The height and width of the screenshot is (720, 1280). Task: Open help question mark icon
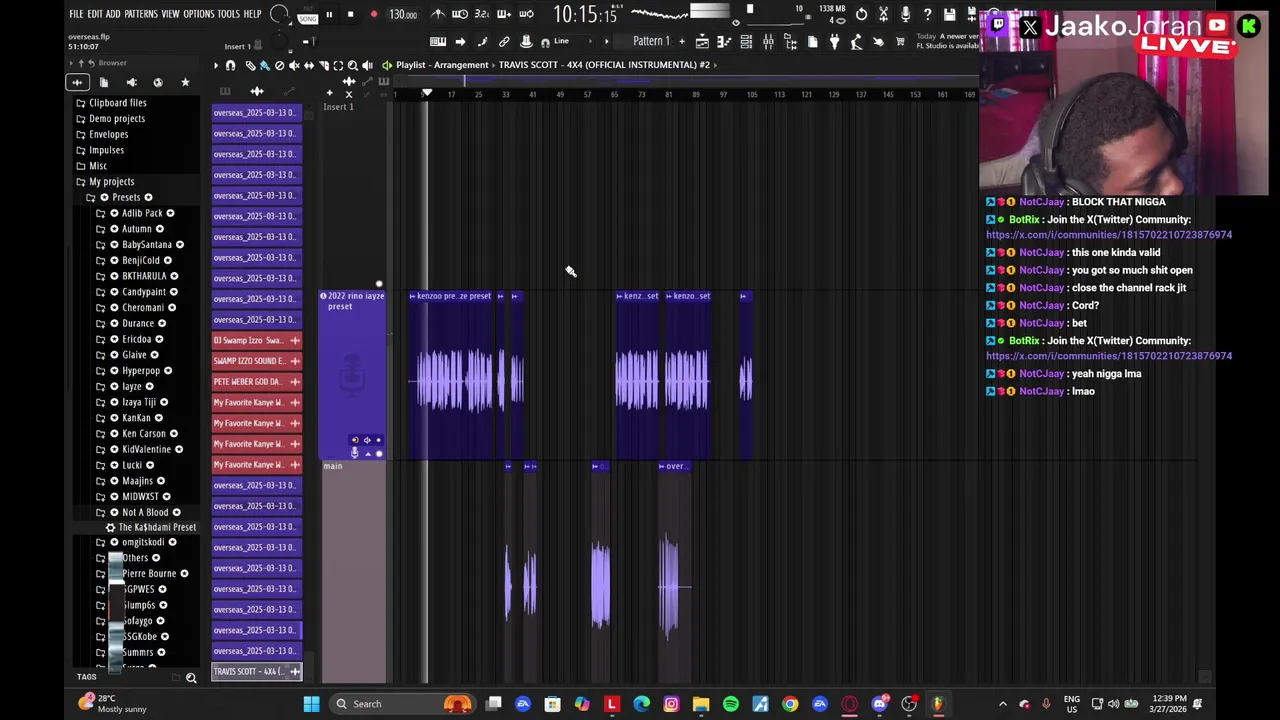pyautogui.click(x=927, y=14)
